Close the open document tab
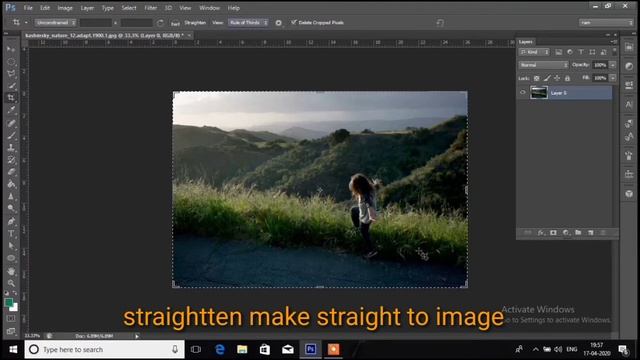 pos(189,36)
